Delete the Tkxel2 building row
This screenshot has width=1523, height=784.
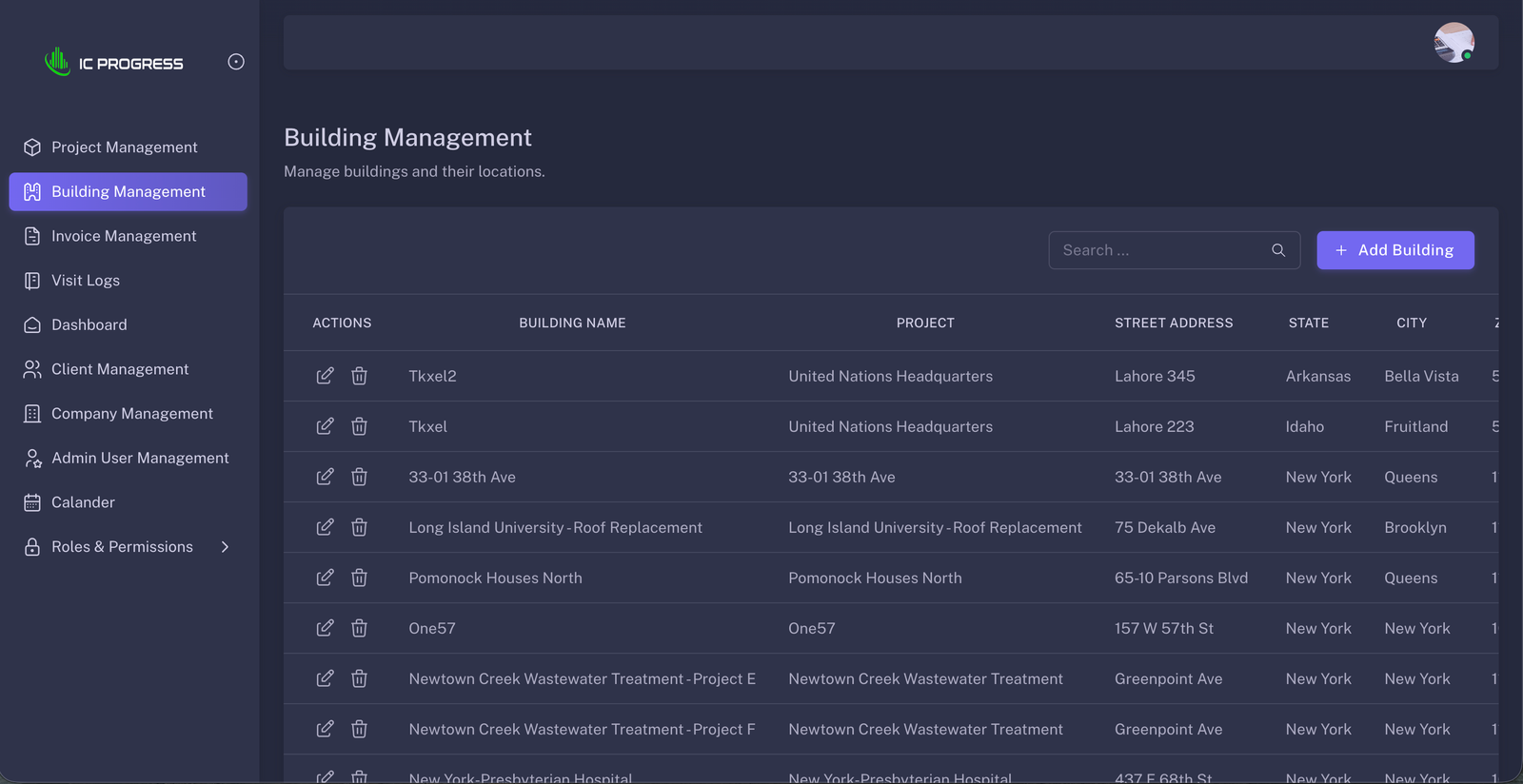[359, 376]
